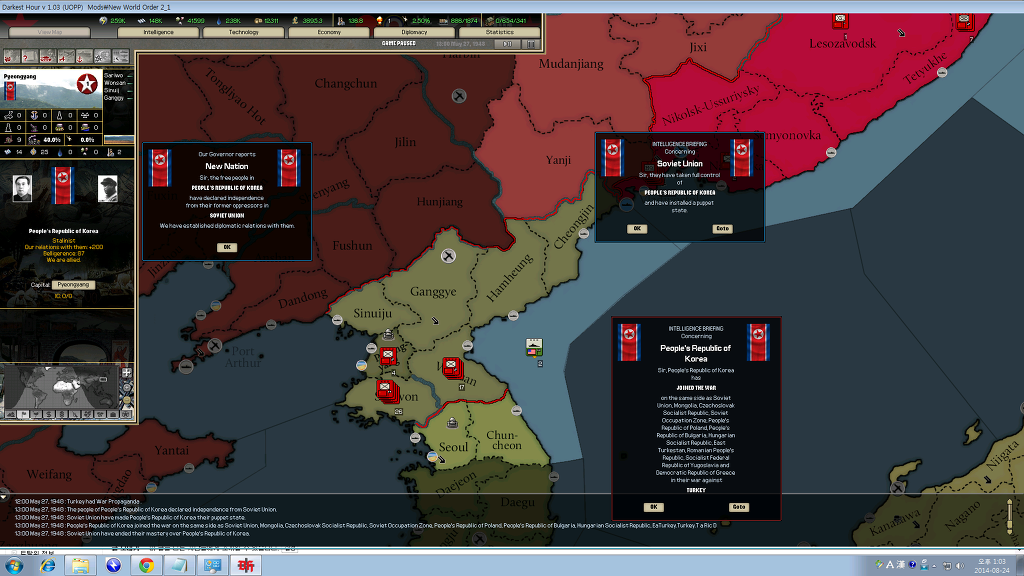The image size is (1024, 576).
Task: Click the infrastructure 40.0% locomotive icon
Action: pyautogui.click(x=34, y=139)
